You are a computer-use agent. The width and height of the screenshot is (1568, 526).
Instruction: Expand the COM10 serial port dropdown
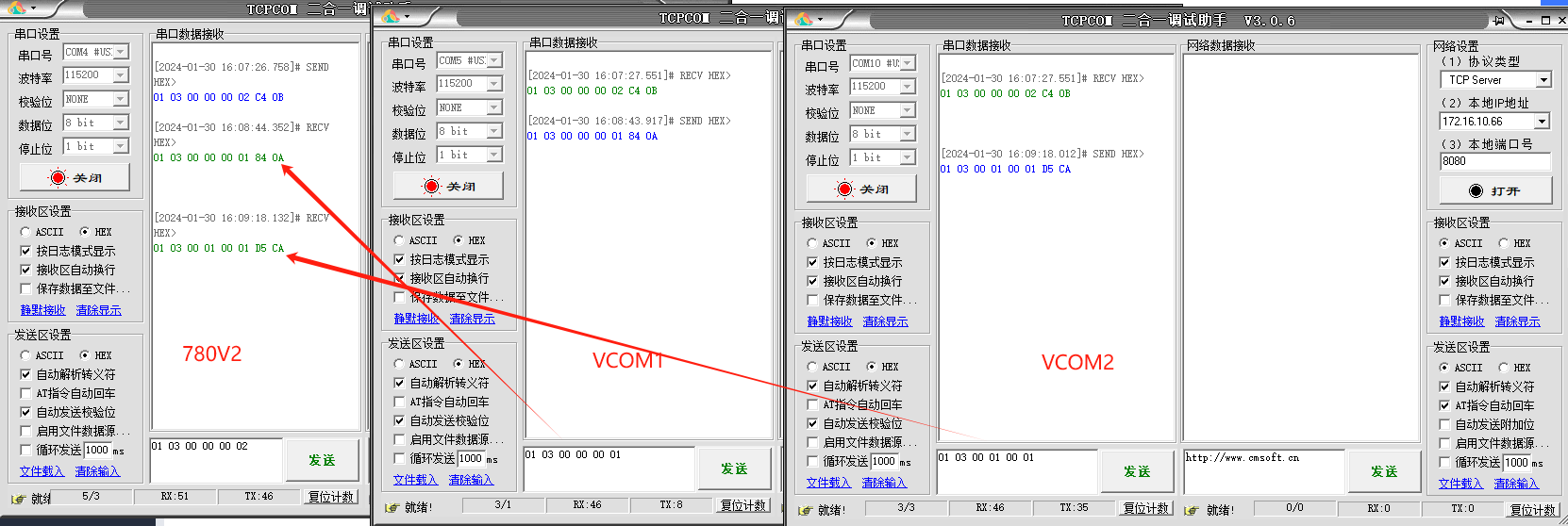(907, 63)
